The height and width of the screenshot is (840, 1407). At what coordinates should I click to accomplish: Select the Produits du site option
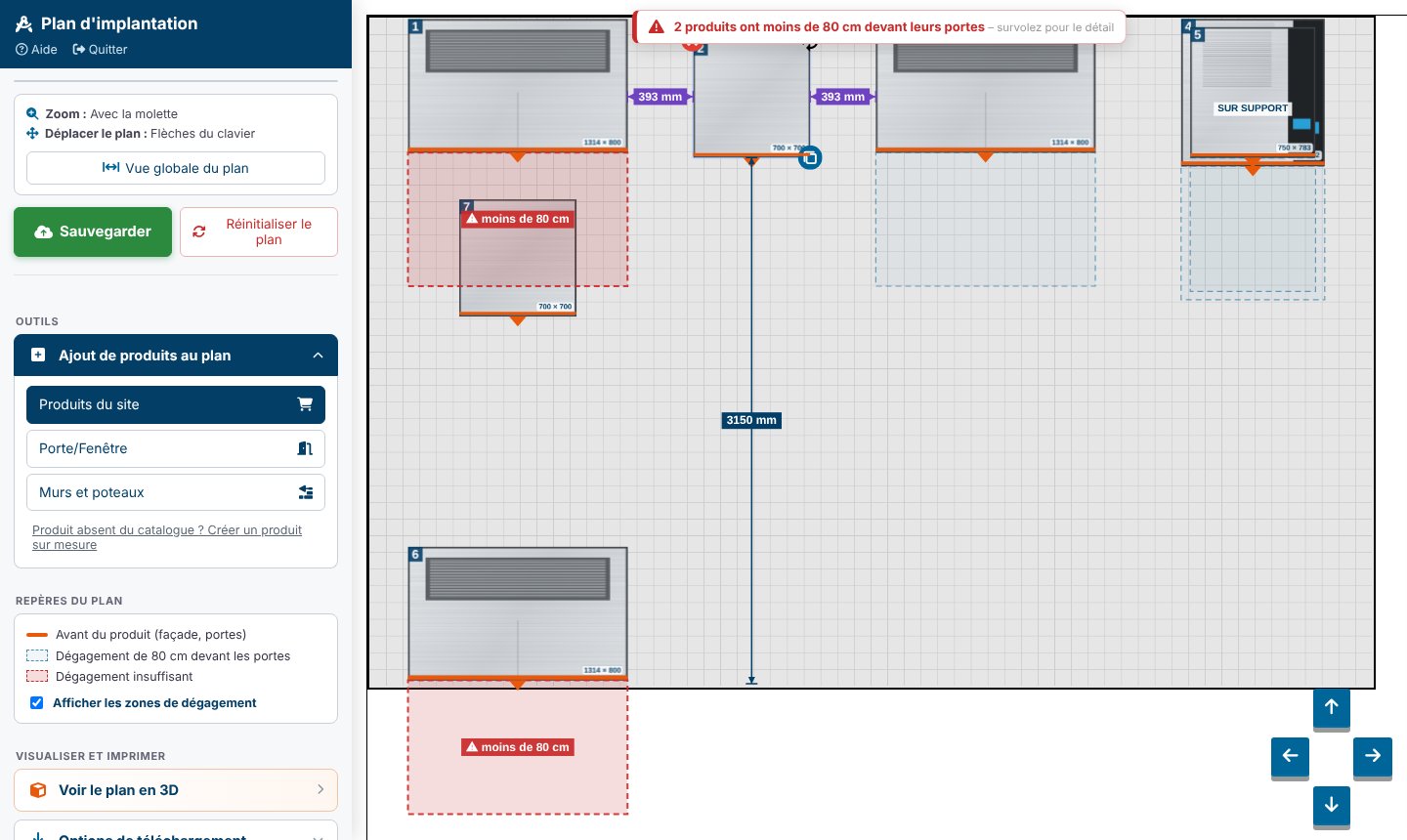(x=176, y=404)
